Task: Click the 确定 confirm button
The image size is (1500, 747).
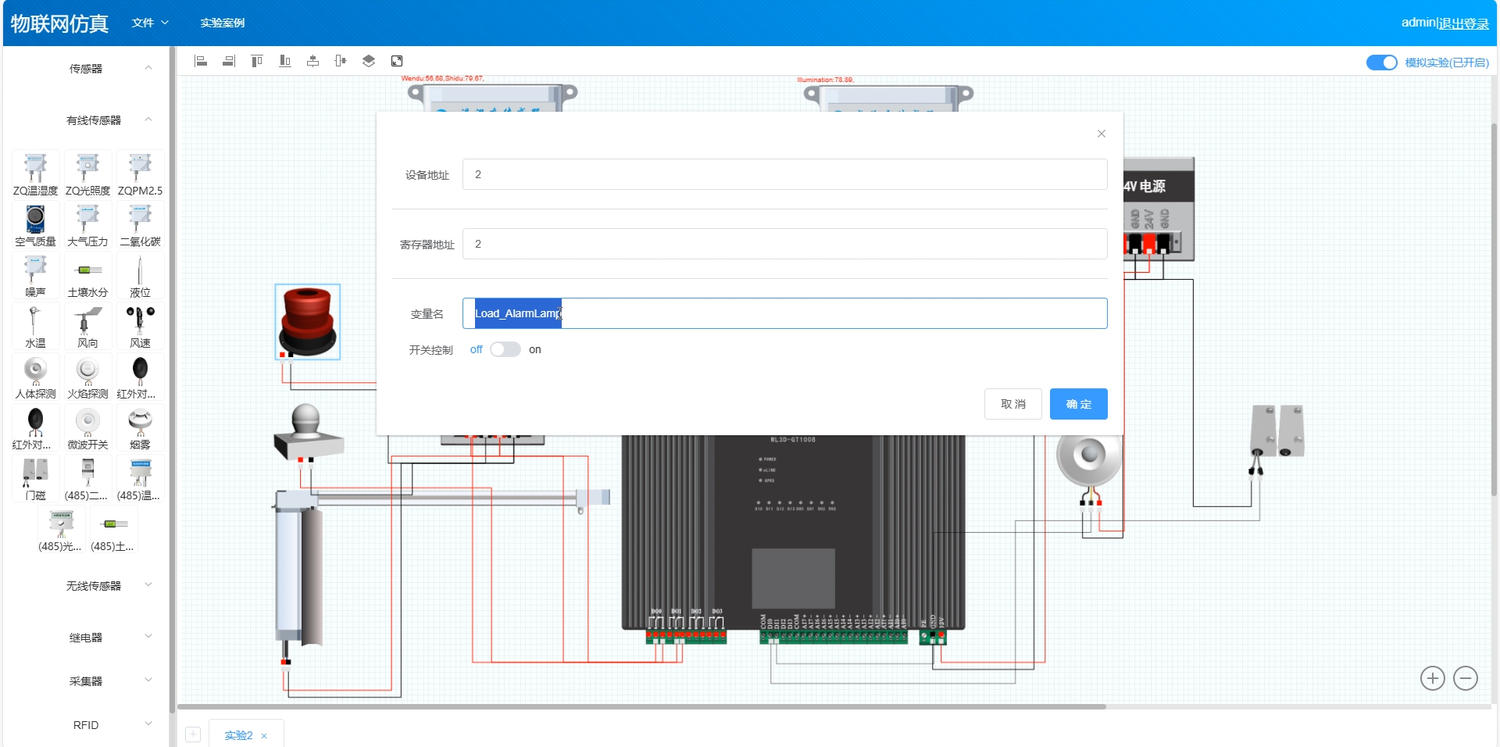Action: [1078, 404]
